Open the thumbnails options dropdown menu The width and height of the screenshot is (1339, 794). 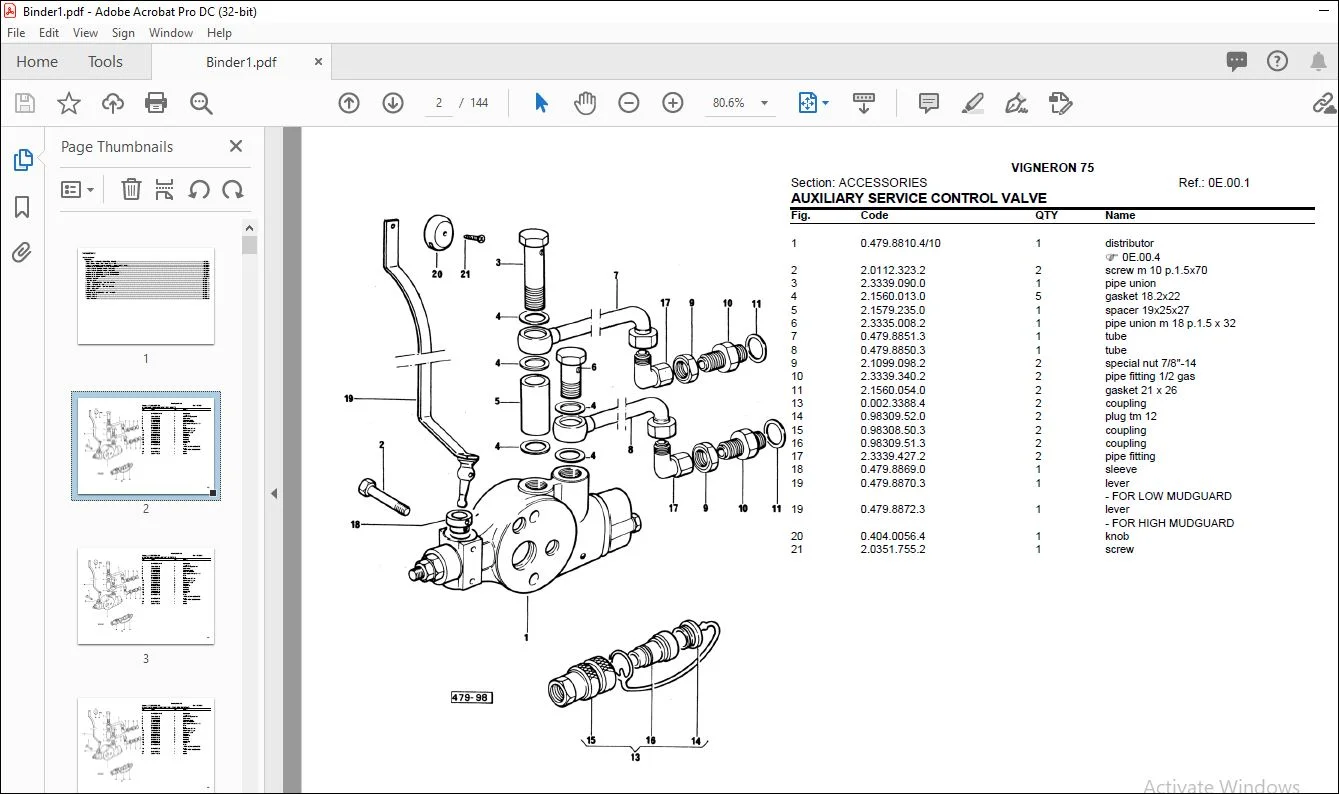(x=77, y=189)
